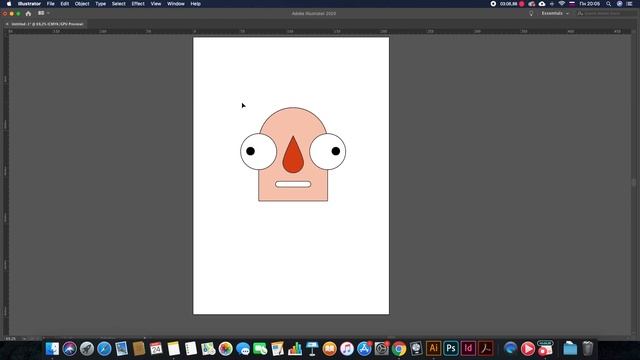Open the Type menu

tap(100, 4)
